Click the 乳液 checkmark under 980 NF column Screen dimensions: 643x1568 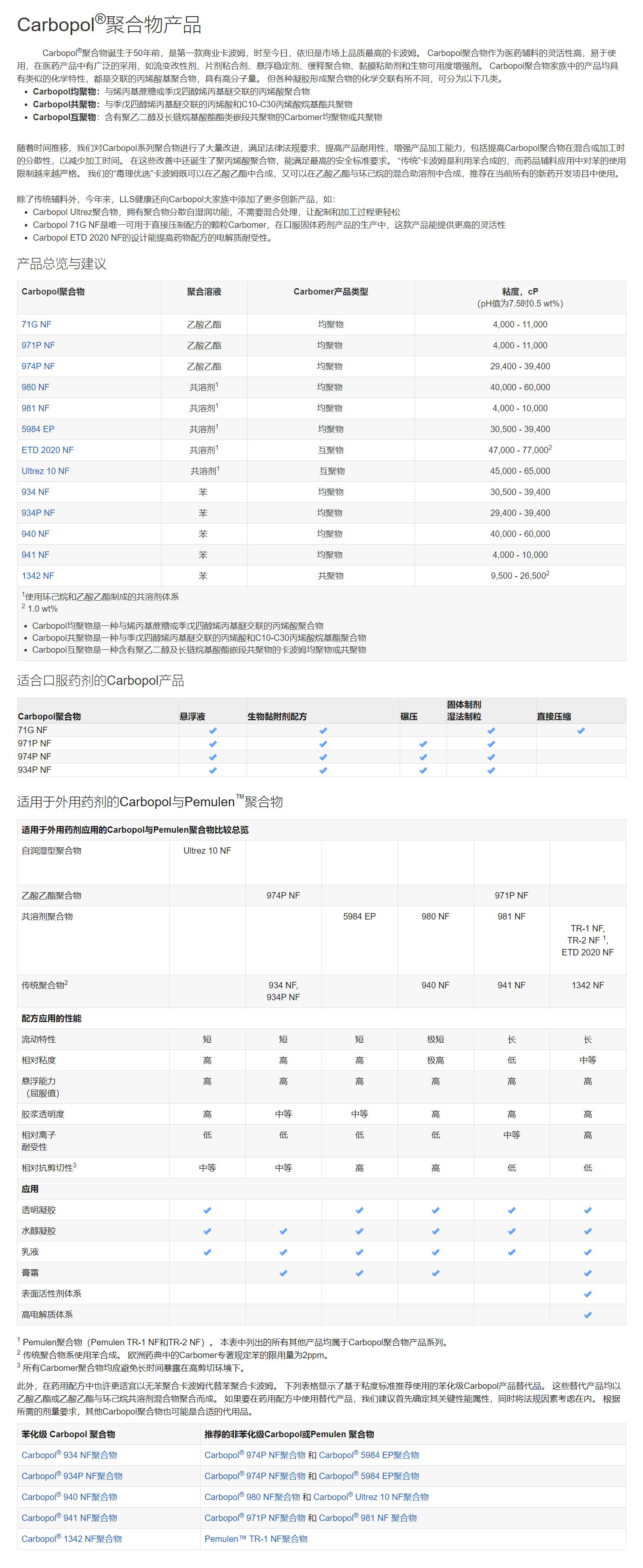[435, 1252]
